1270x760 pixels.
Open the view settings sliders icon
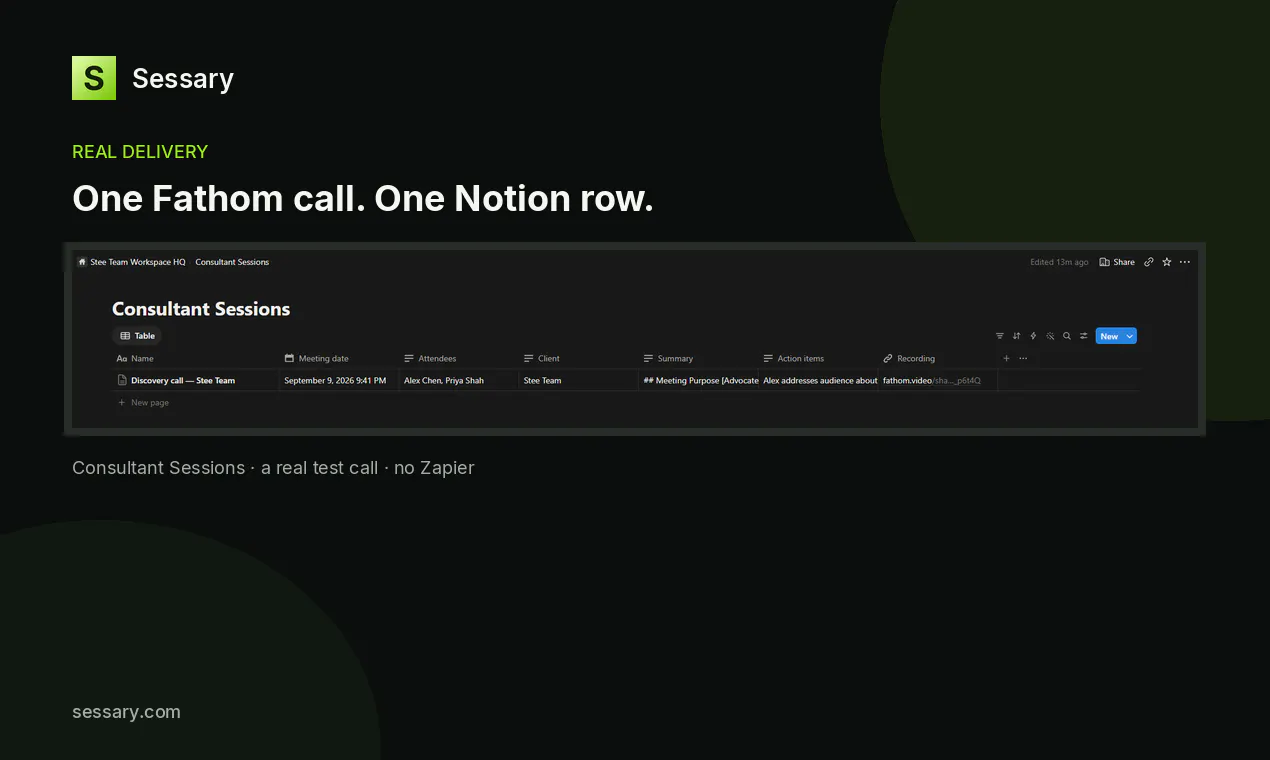[x=1083, y=336]
